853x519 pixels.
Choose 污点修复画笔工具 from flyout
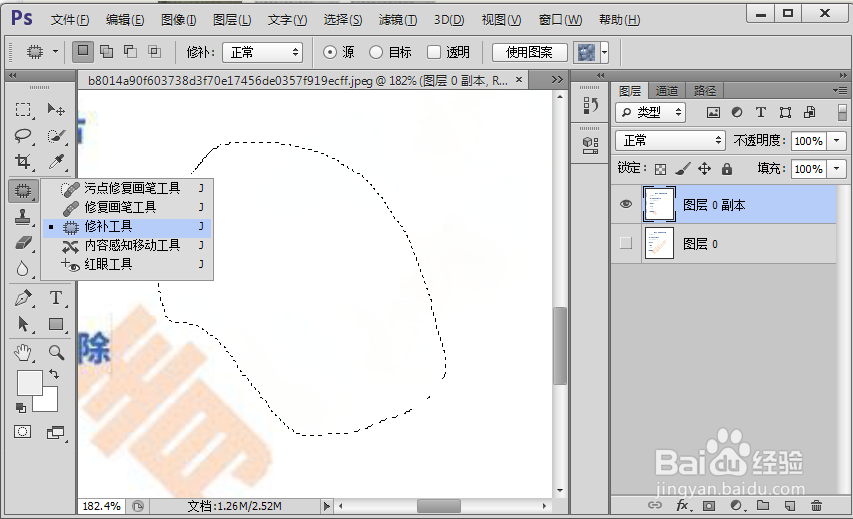(127, 188)
